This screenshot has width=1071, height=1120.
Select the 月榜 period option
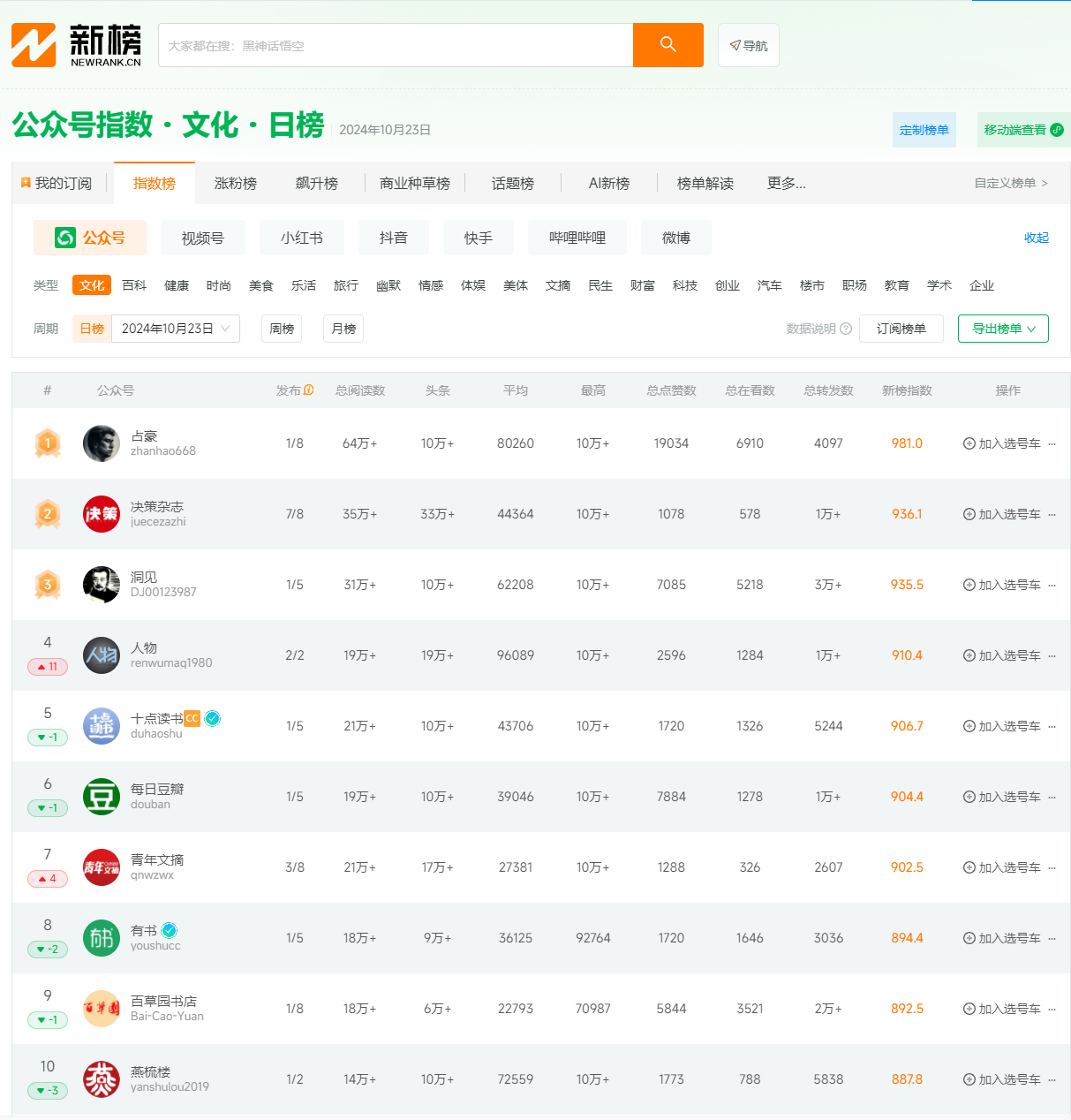click(x=343, y=329)
